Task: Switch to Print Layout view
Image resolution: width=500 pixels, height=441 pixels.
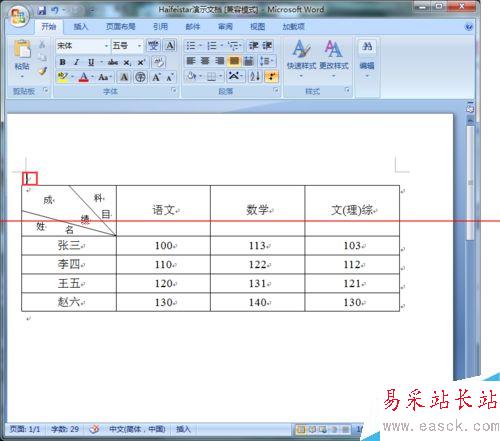Action: pos(301,429)
